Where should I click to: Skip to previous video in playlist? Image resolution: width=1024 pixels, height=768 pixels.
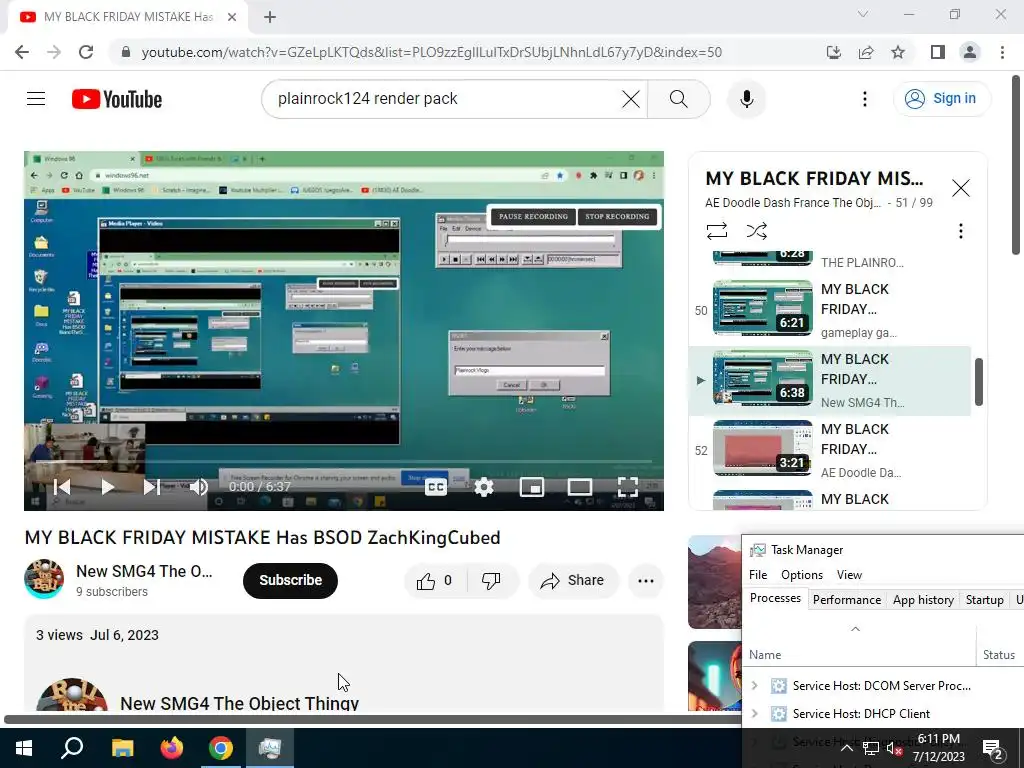tap(62, 487)
